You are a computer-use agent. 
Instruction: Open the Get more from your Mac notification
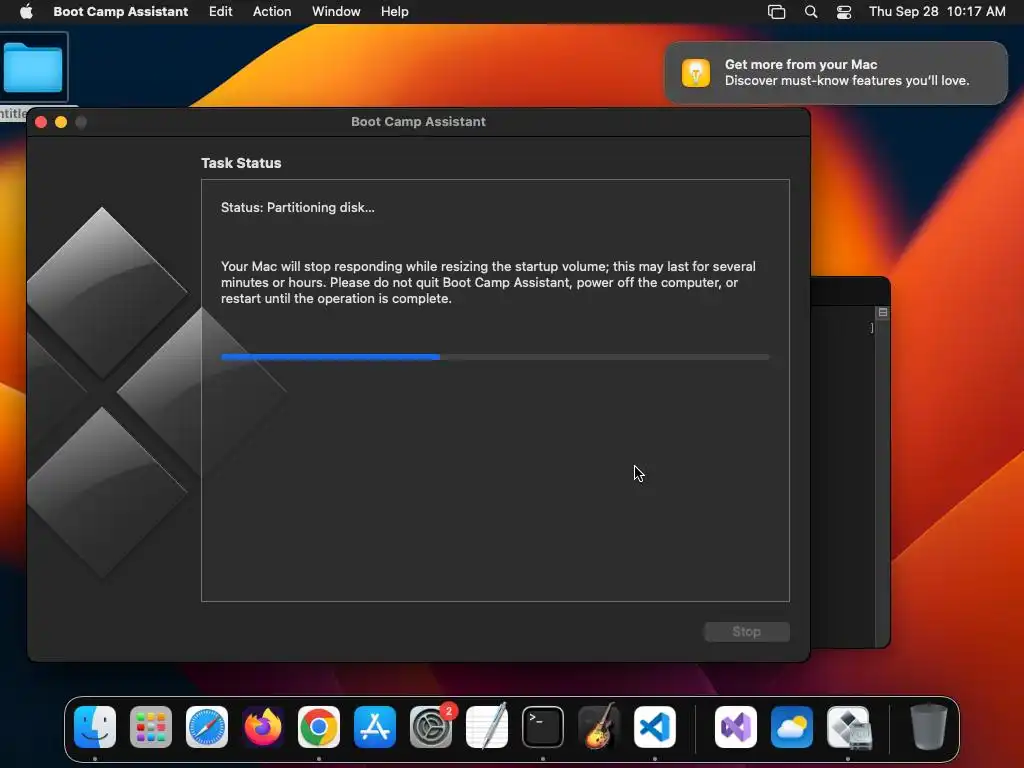(x=836, y=72)
